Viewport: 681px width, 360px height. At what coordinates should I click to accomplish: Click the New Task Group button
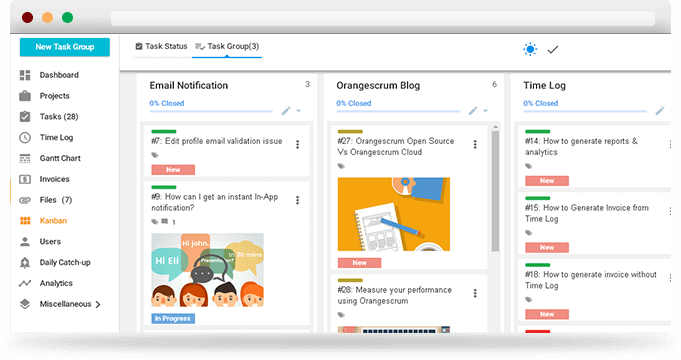65,47
